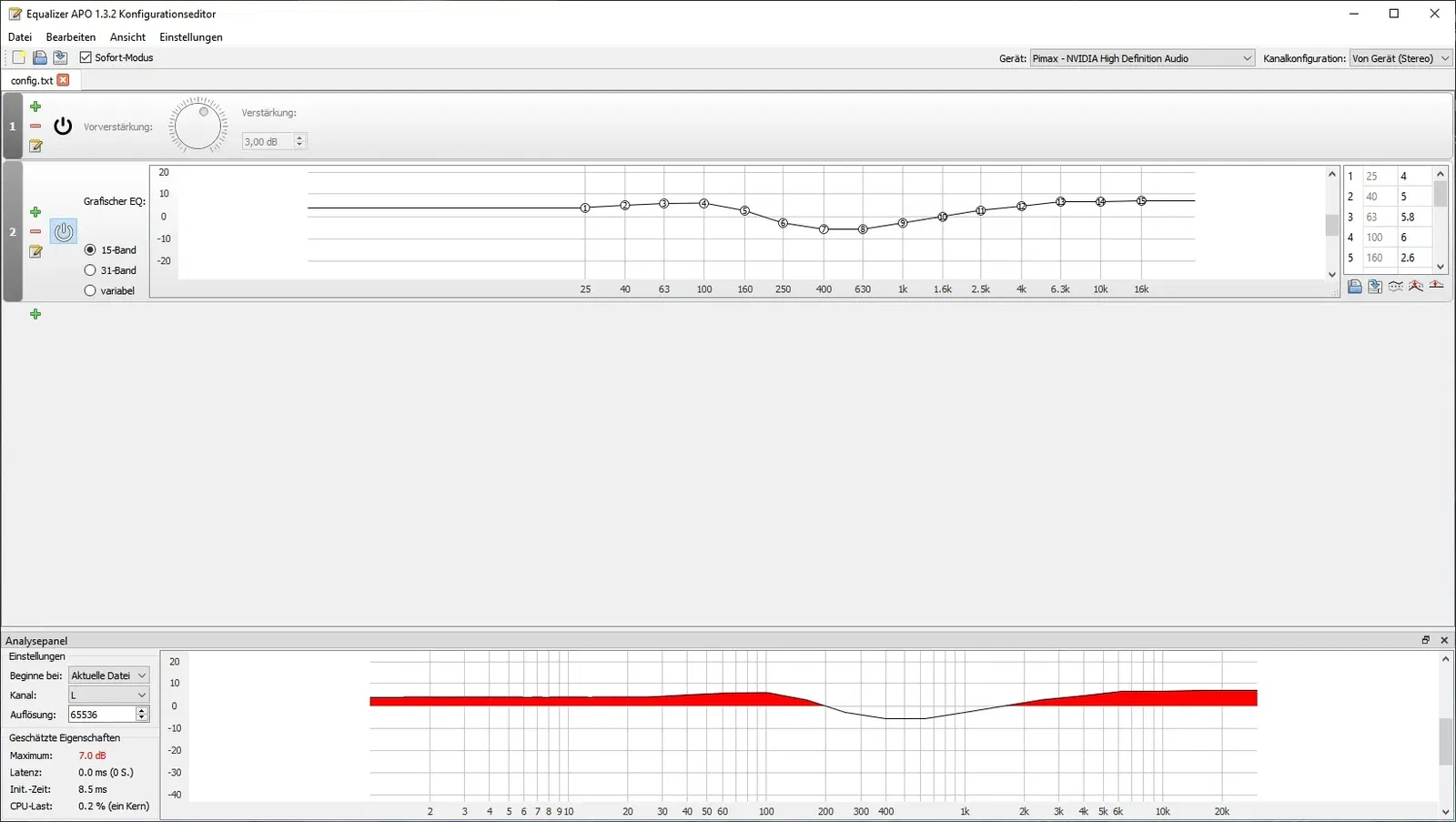
Task: Decrease the Auflösung value with down arrow
Action: (x=142, y=719)
